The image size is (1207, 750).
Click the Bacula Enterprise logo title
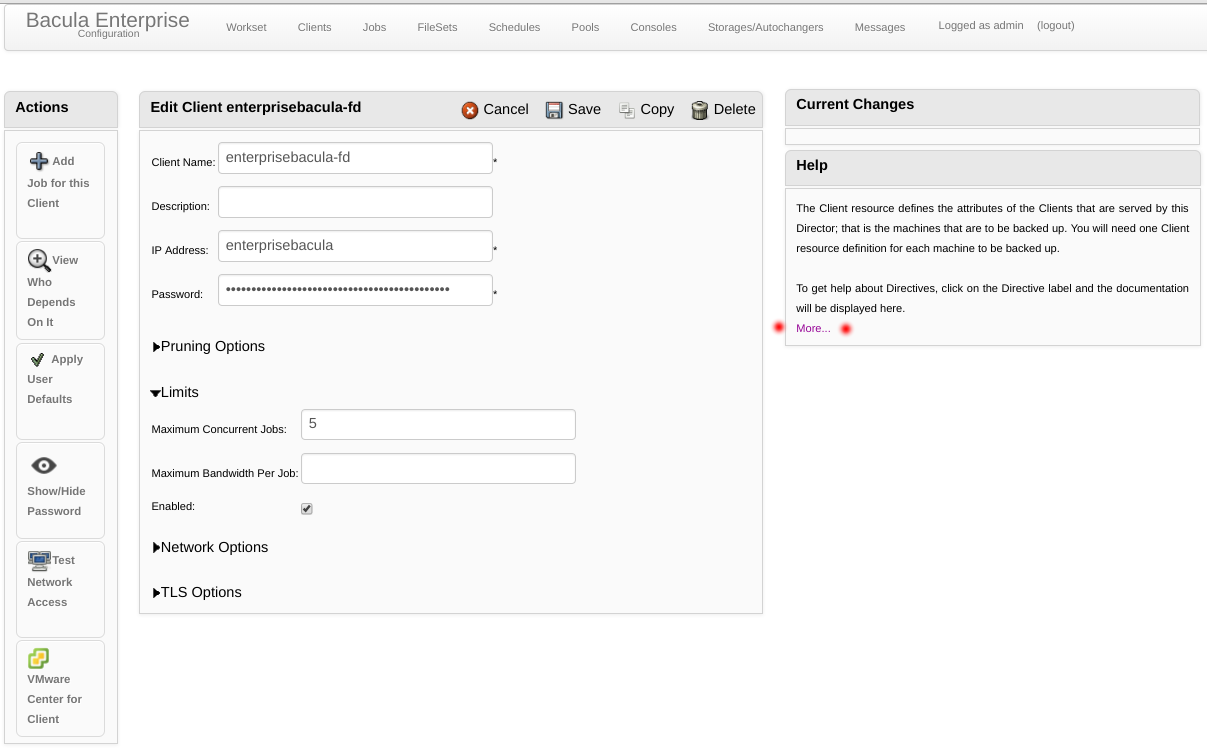(108, 20)
